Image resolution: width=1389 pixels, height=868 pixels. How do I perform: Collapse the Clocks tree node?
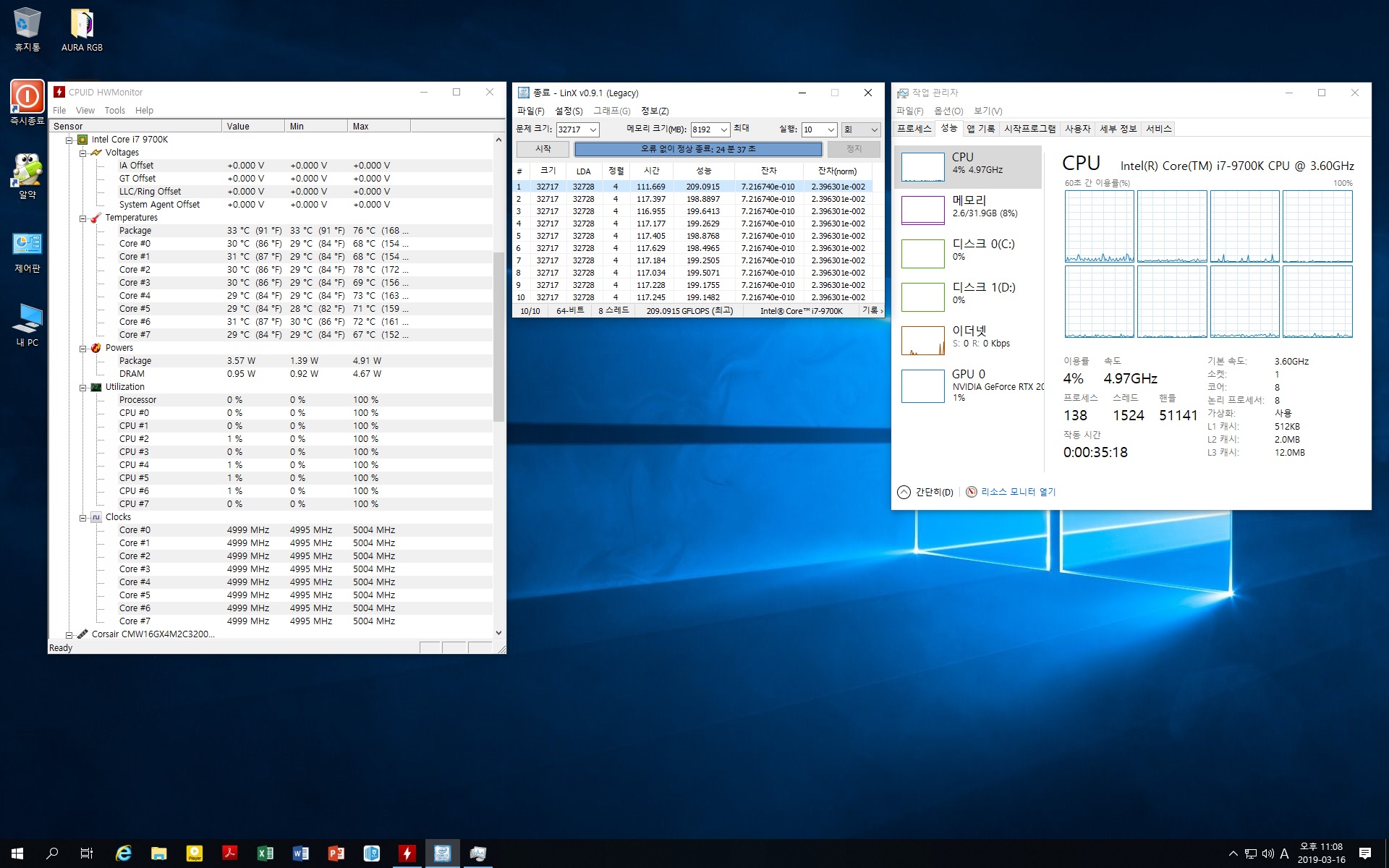click(x=83, y=517)
